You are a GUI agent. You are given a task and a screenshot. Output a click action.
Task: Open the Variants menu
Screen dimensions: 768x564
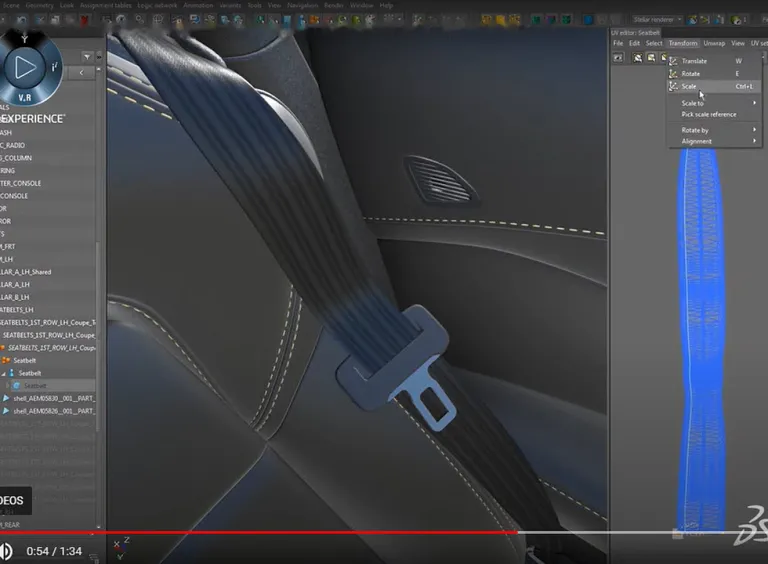(230, 5)
